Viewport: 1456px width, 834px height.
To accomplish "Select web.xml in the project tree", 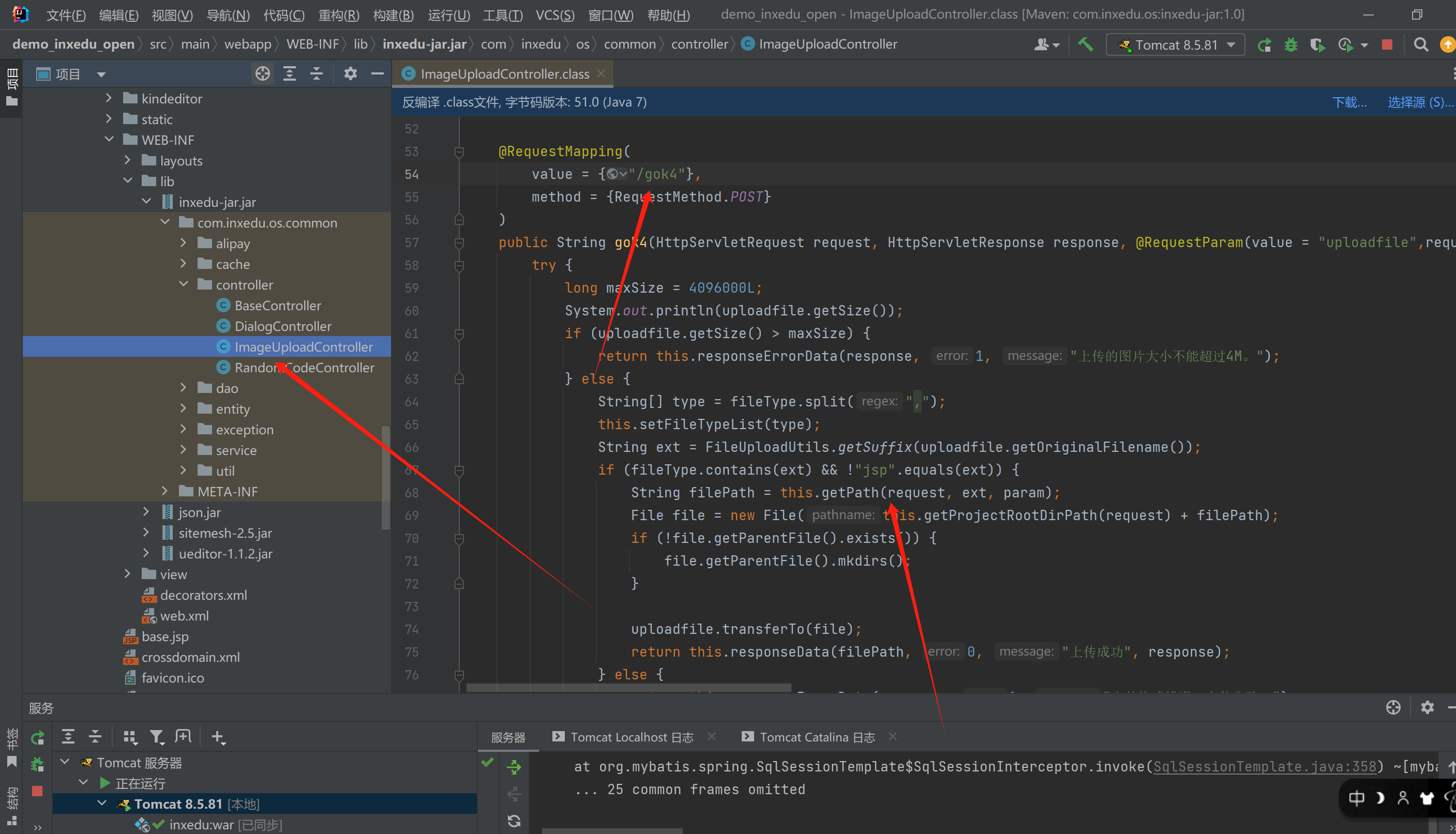I will [184, 616].
